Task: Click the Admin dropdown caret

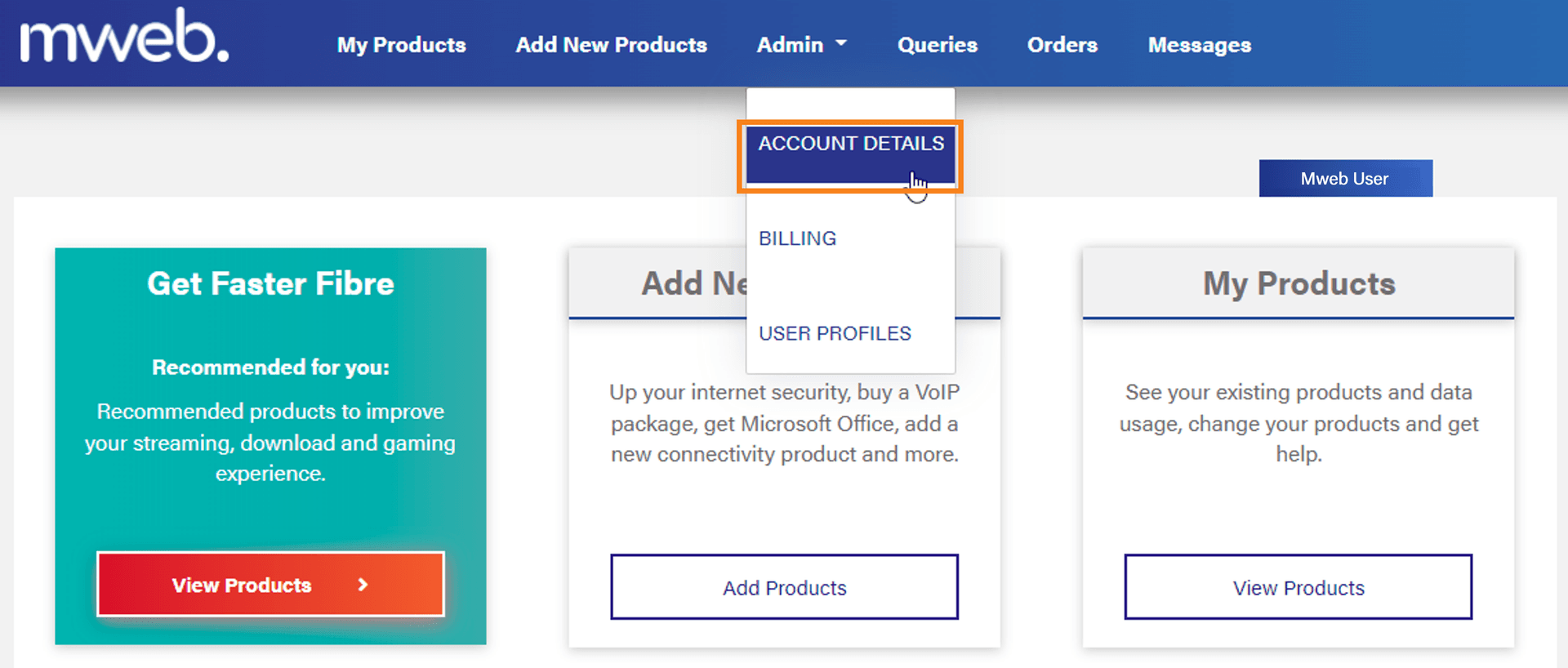Action: click(842, 45)
